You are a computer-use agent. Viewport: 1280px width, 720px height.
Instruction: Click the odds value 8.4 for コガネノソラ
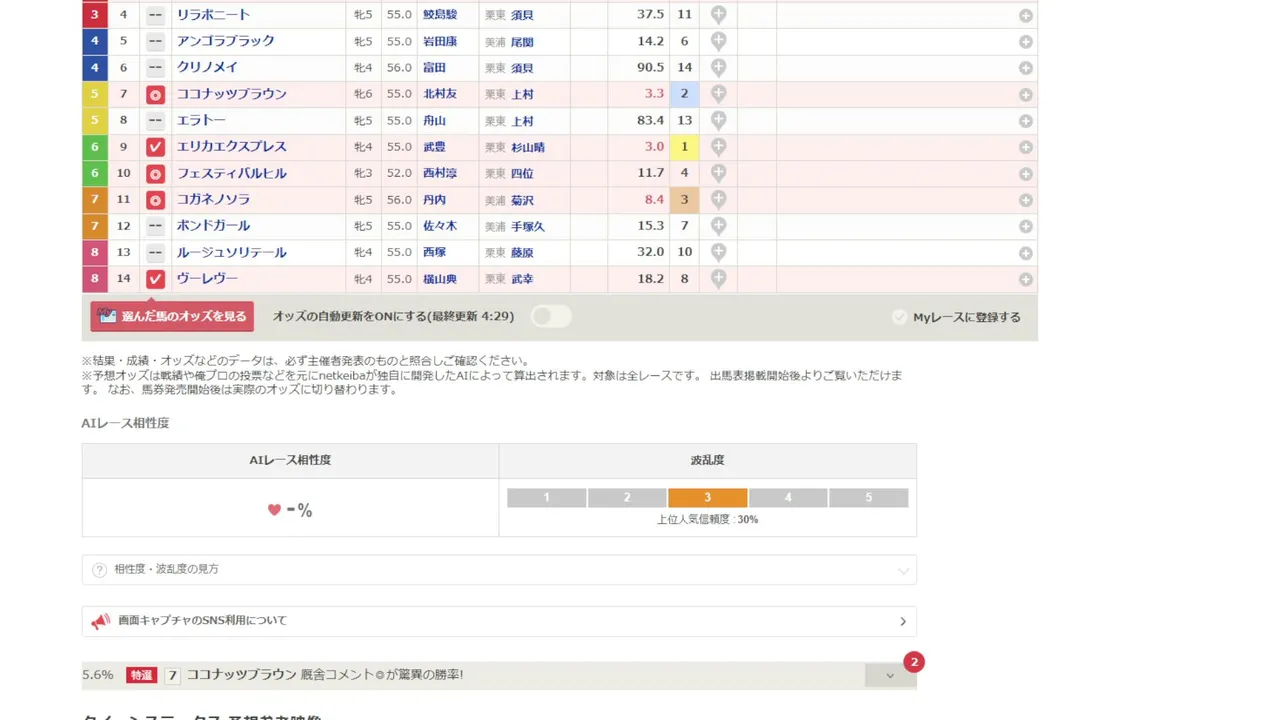pos(654,200)
